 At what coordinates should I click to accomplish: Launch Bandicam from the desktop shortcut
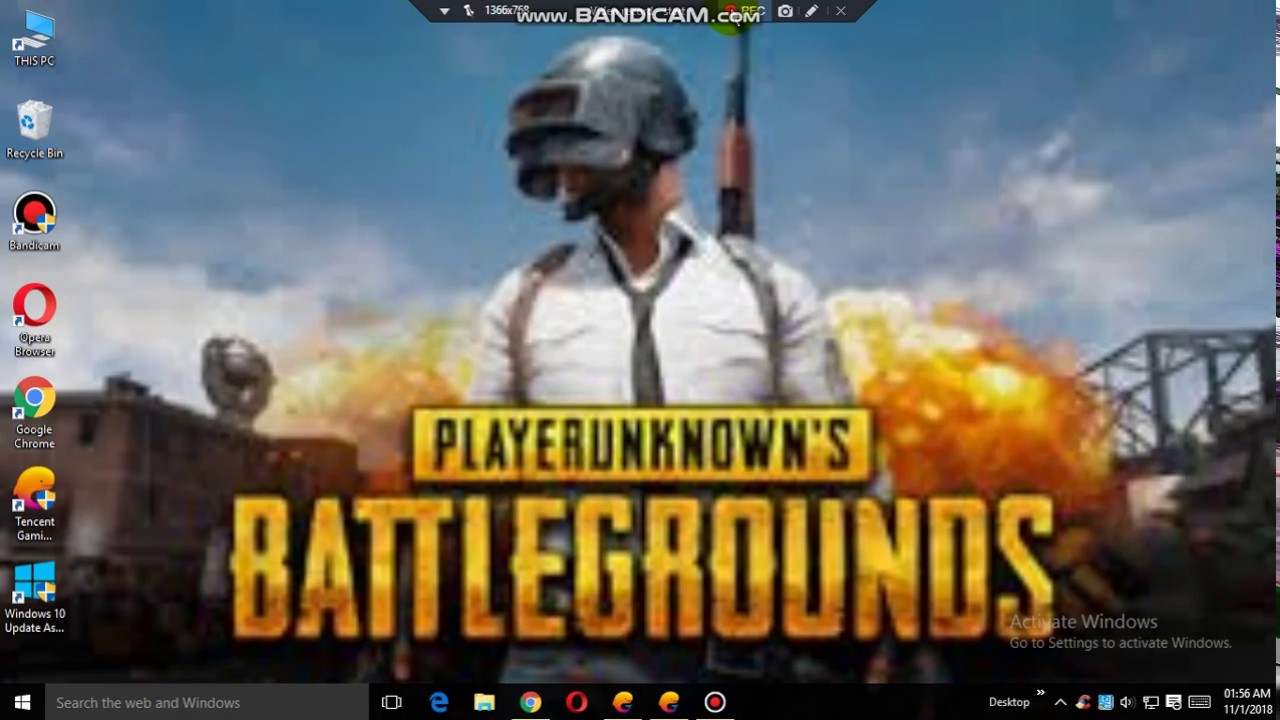34,222
